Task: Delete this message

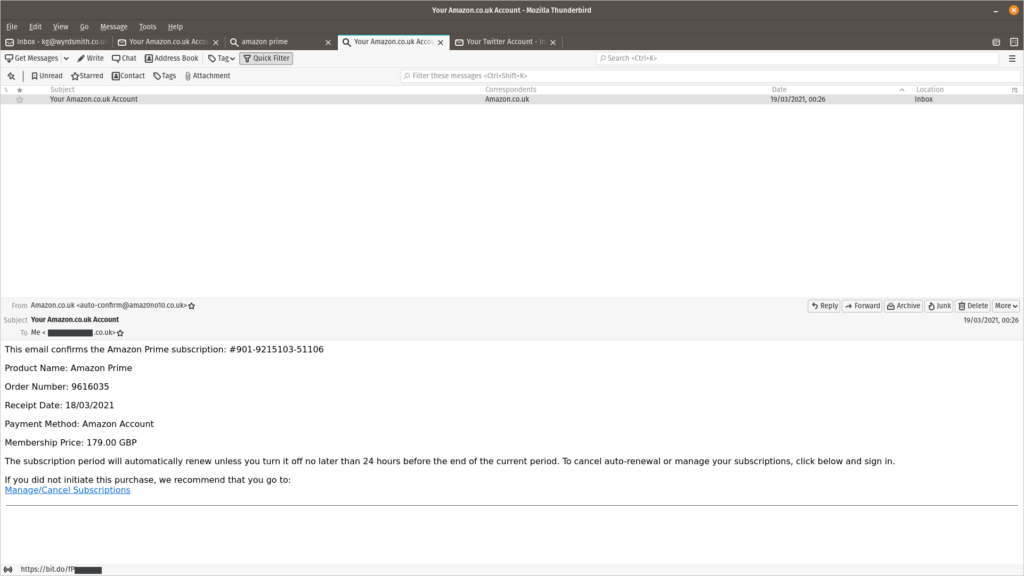Action: [973, 306]
